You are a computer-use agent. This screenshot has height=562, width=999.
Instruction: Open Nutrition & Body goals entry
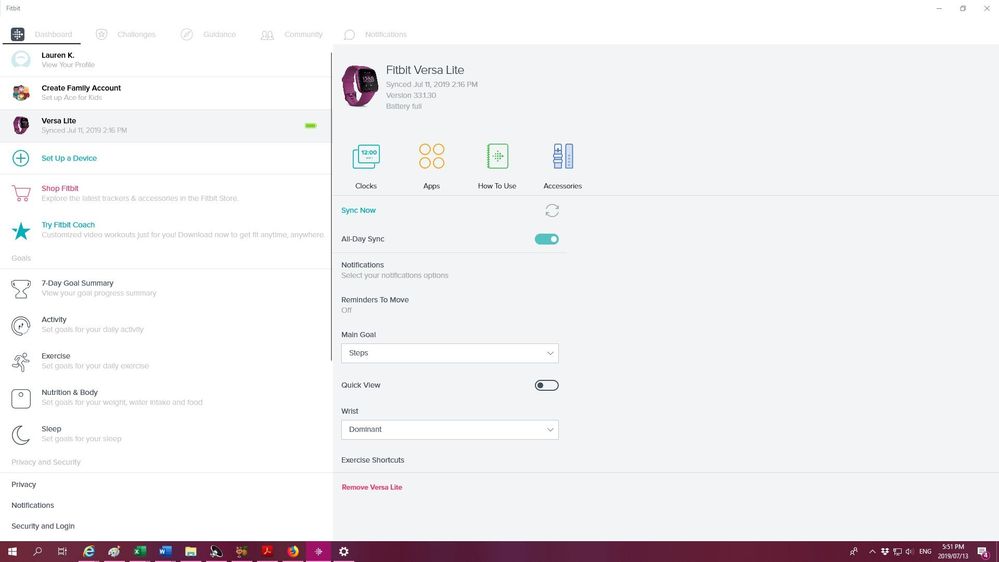[x=165, y=398]
